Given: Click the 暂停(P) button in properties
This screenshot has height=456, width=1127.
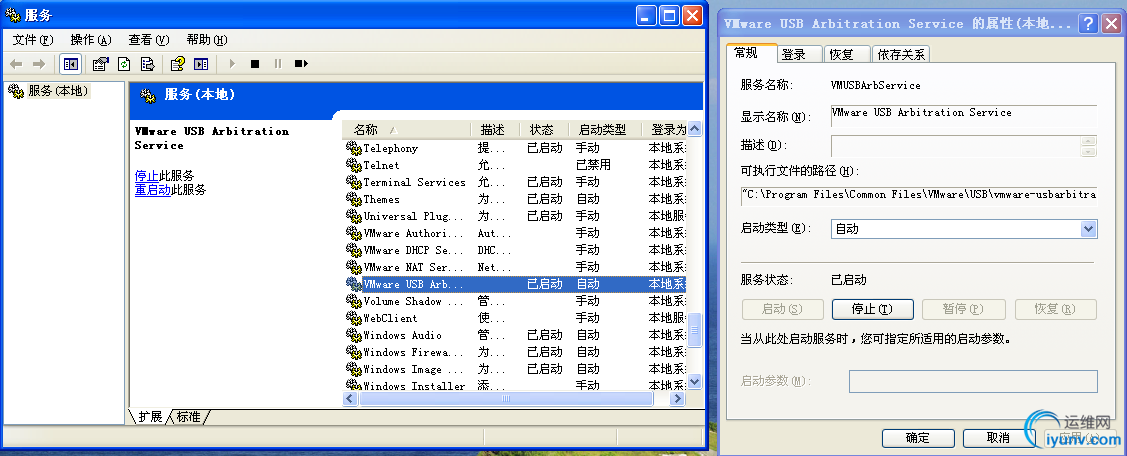Looking at the screenshot, I should [x=963, y=309].
